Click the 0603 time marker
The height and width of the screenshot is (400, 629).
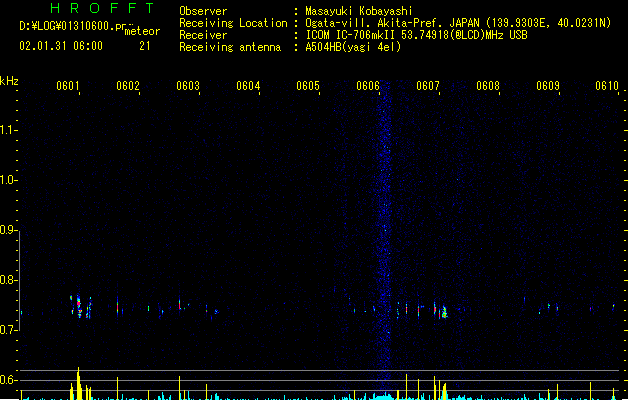point(188,86)
